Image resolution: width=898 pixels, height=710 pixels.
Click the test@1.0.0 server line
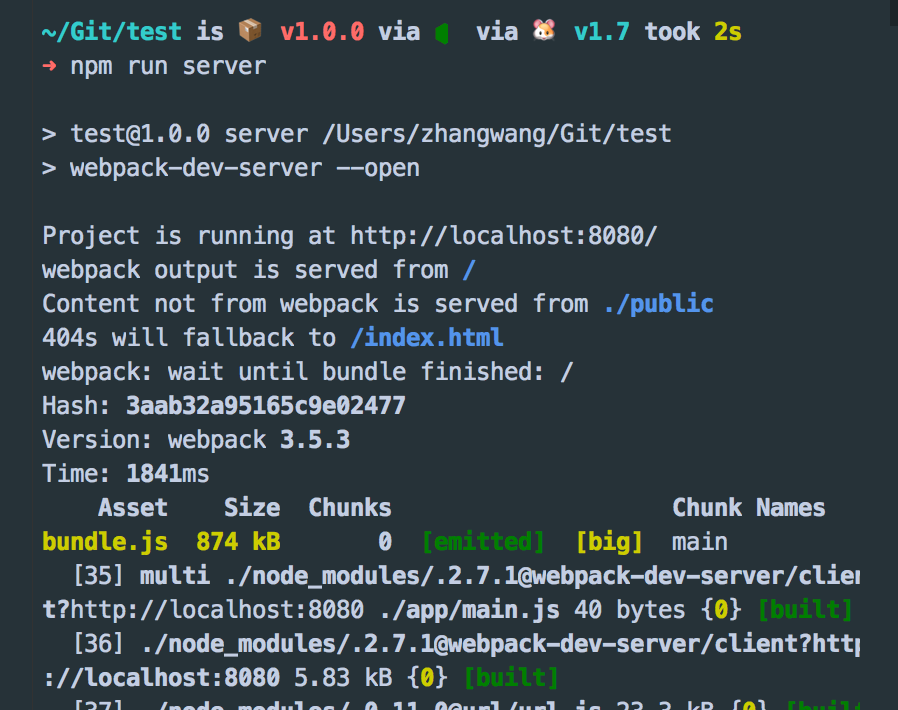coord(356,135)
